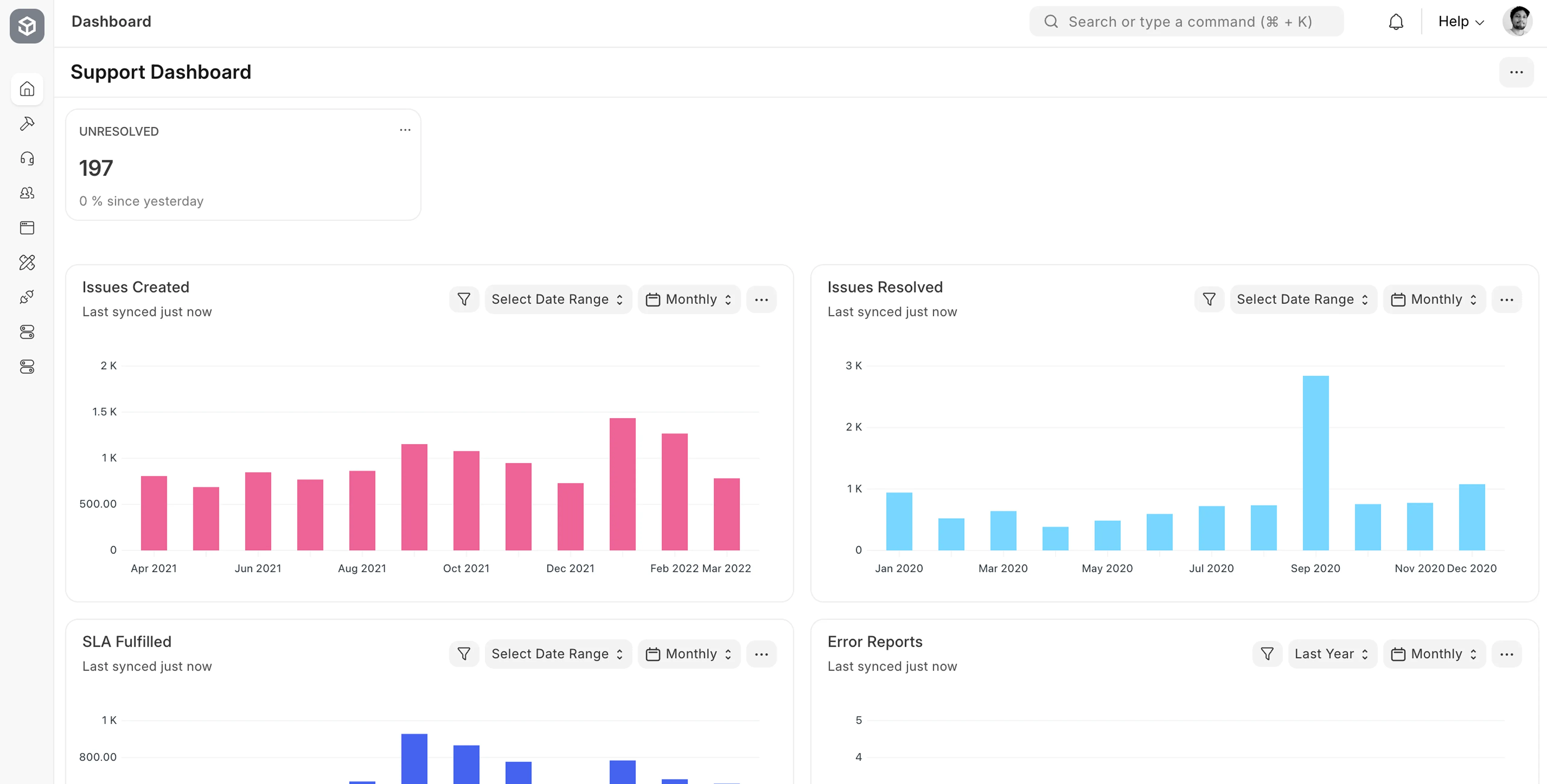
Task: Open the plug integrations icon
Action: point(27,297)
